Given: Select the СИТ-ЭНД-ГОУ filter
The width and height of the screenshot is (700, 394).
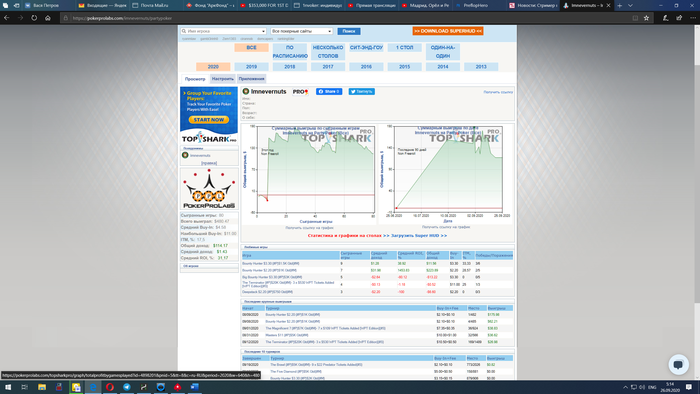Looking at the screenshot, I should point(366,47).
